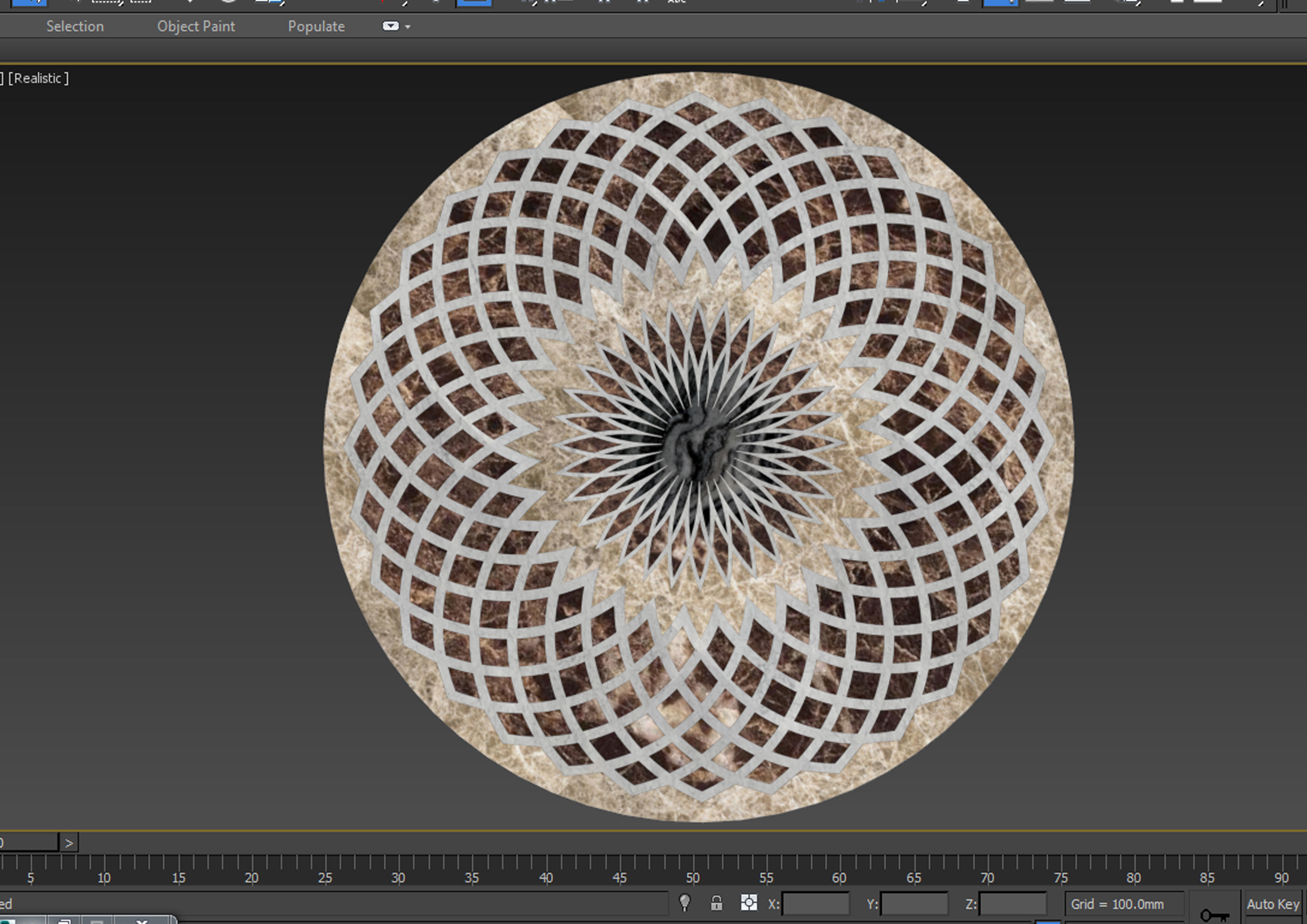Screen dimensions: 1307x924
Task: Toggle Absolute/Offset transform type-in mode icon
Action: click(x=749, y=903)
